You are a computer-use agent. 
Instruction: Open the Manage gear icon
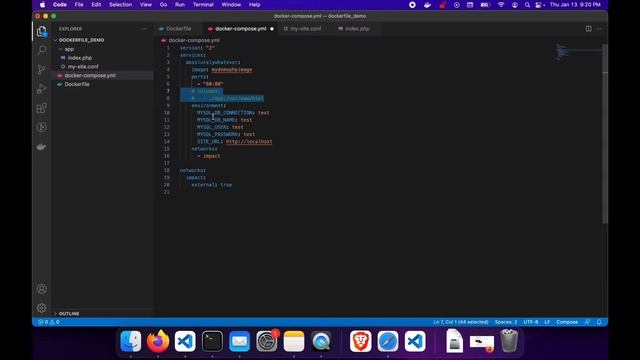(42, 308)
